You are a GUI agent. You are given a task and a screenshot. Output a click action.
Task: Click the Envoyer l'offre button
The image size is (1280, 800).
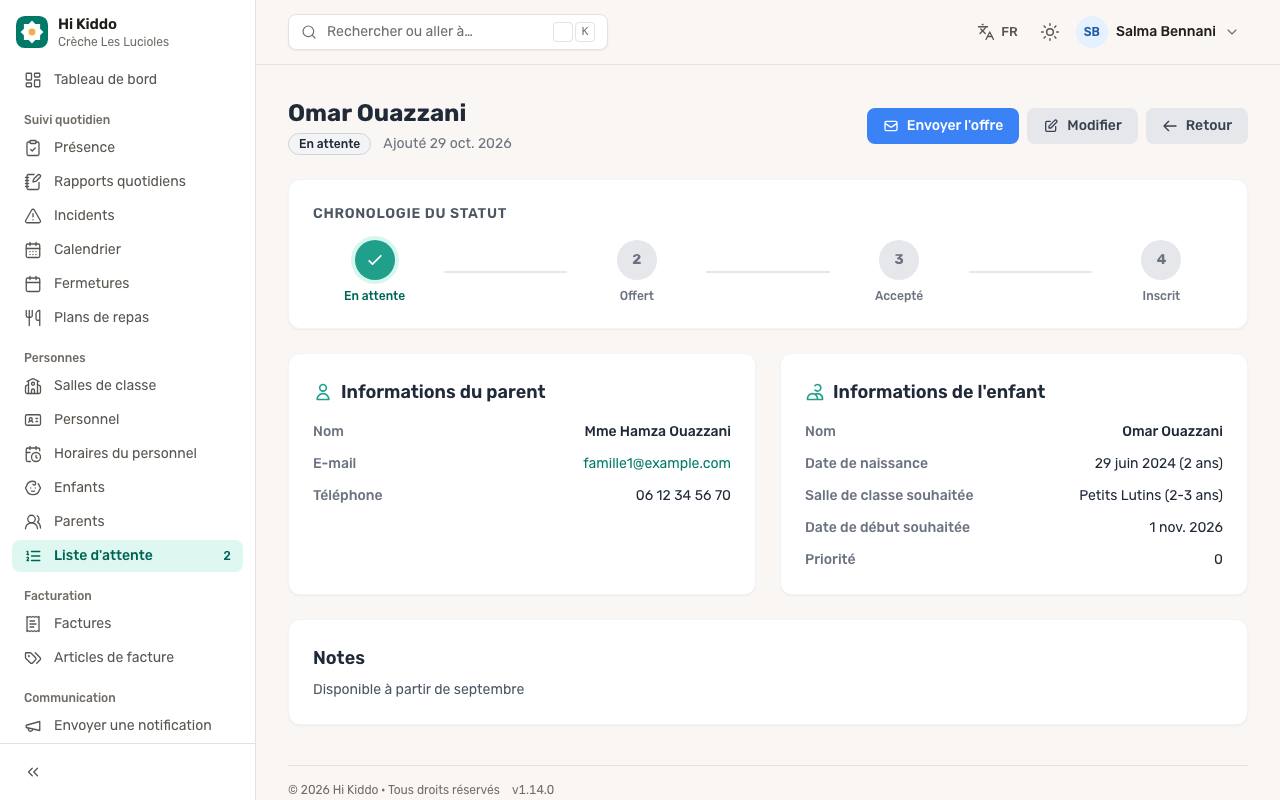click(943, 126)
